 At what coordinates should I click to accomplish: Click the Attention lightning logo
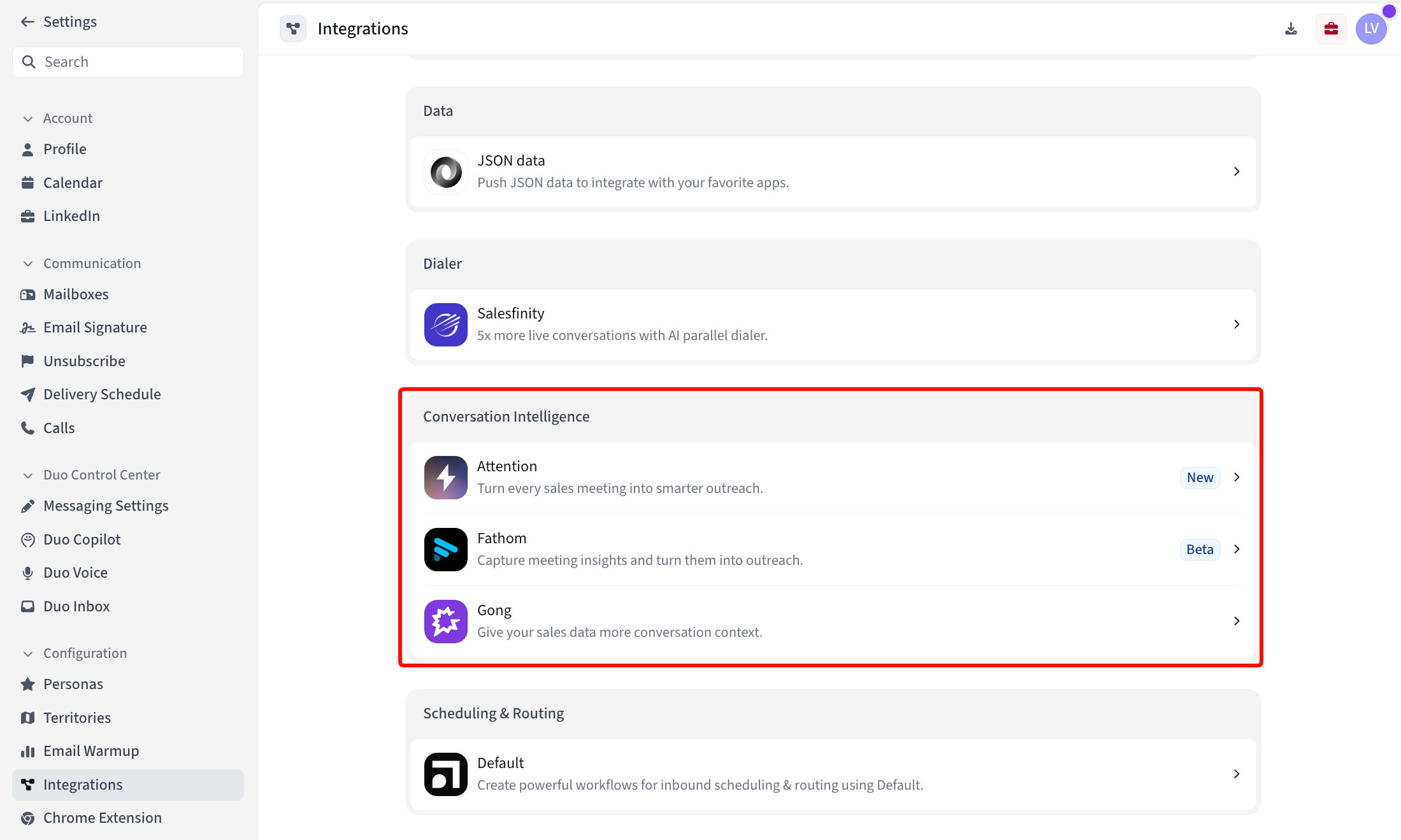(446, 477)
